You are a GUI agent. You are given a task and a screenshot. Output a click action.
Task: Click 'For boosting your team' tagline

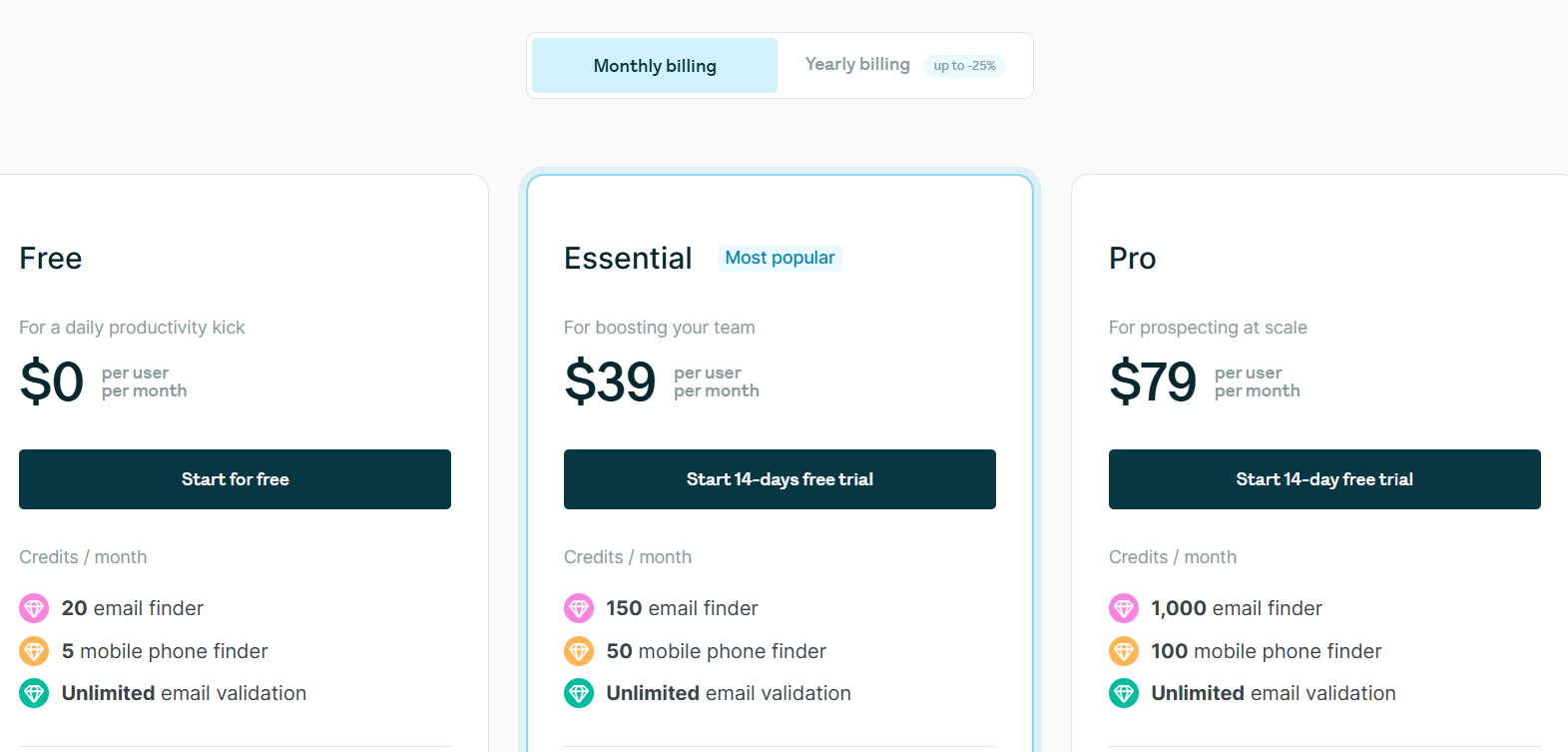tap(660, 328)
